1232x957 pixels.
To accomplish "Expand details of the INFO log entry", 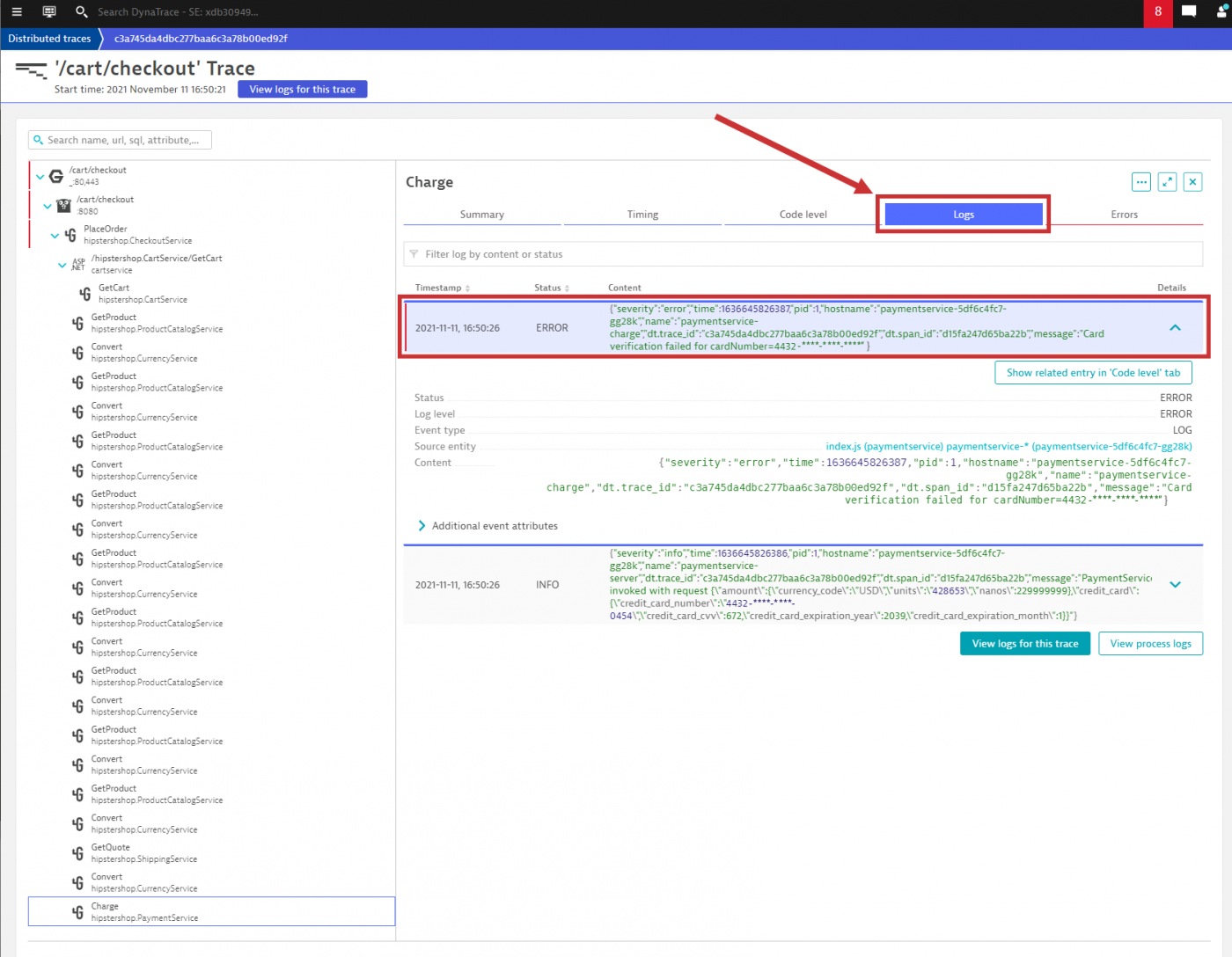I will tap(1175, 584).
